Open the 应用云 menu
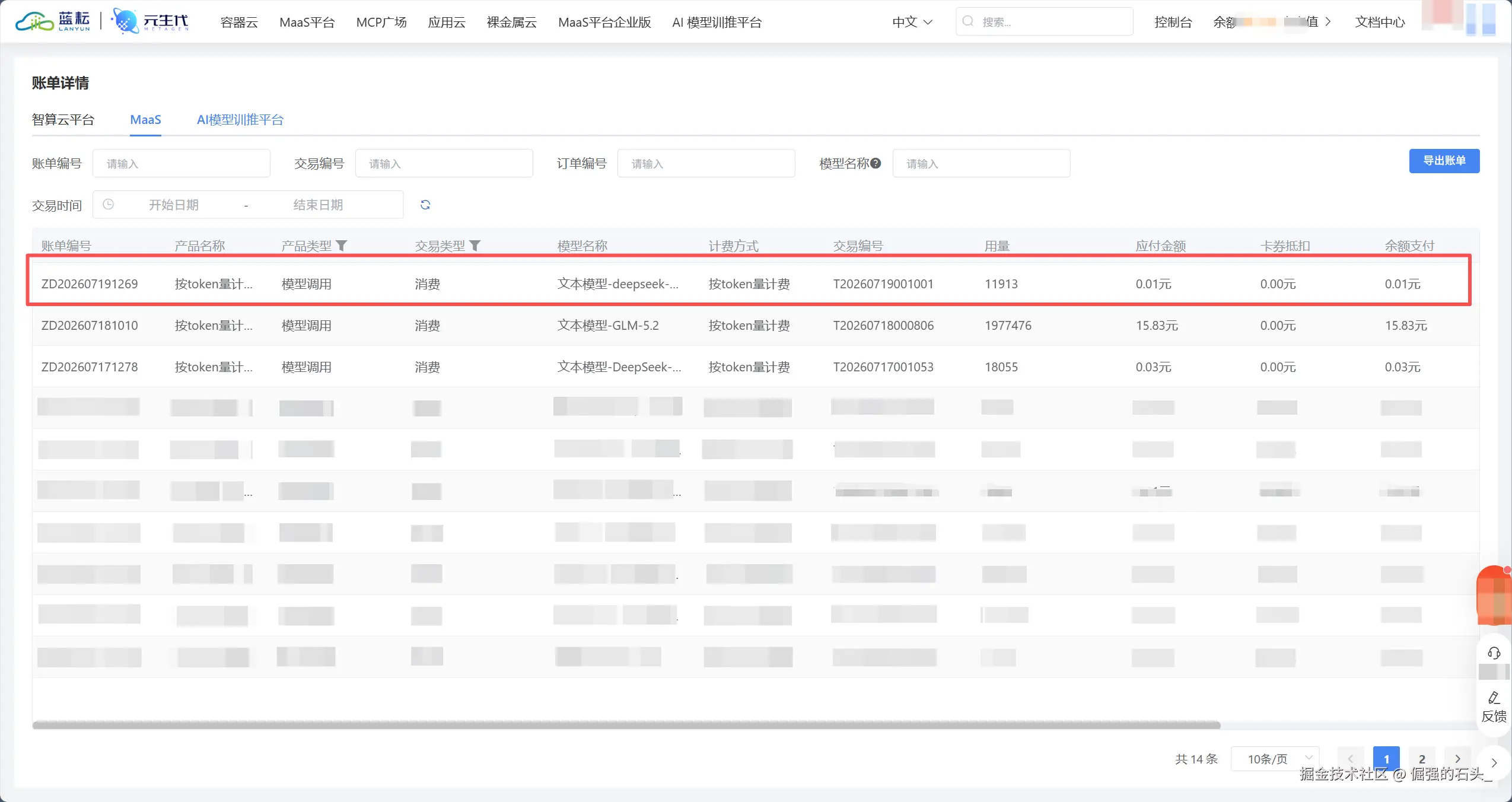1512x802 pixels. 447,23
